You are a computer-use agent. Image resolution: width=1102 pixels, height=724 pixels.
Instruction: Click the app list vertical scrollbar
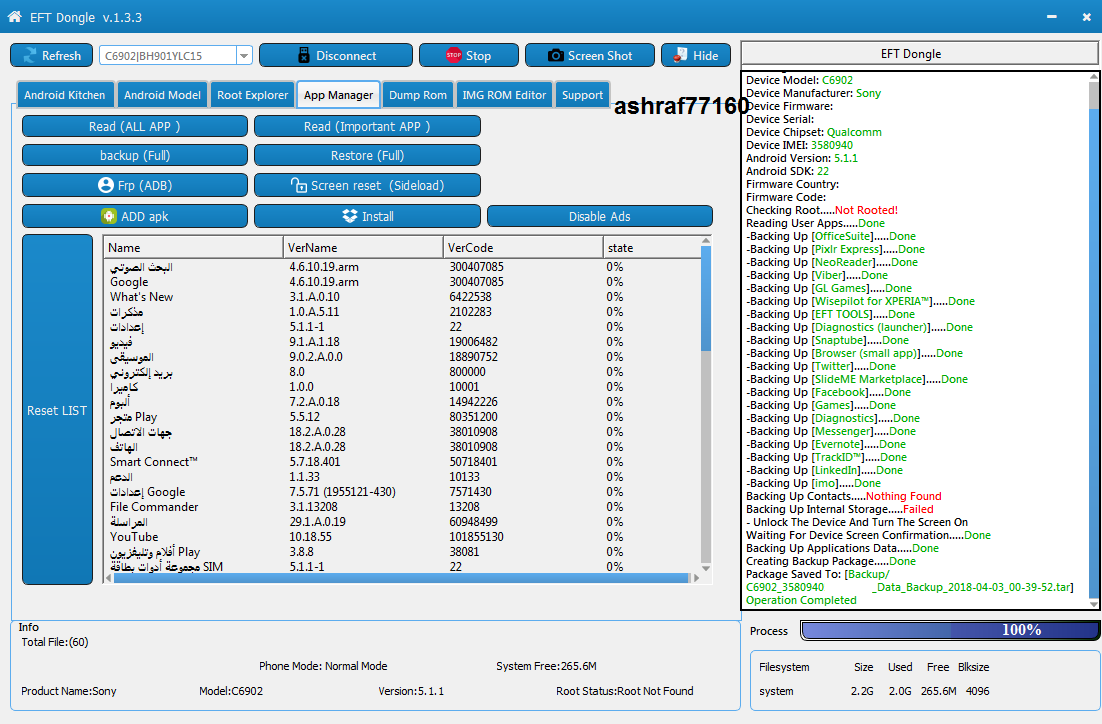(706, 299)
